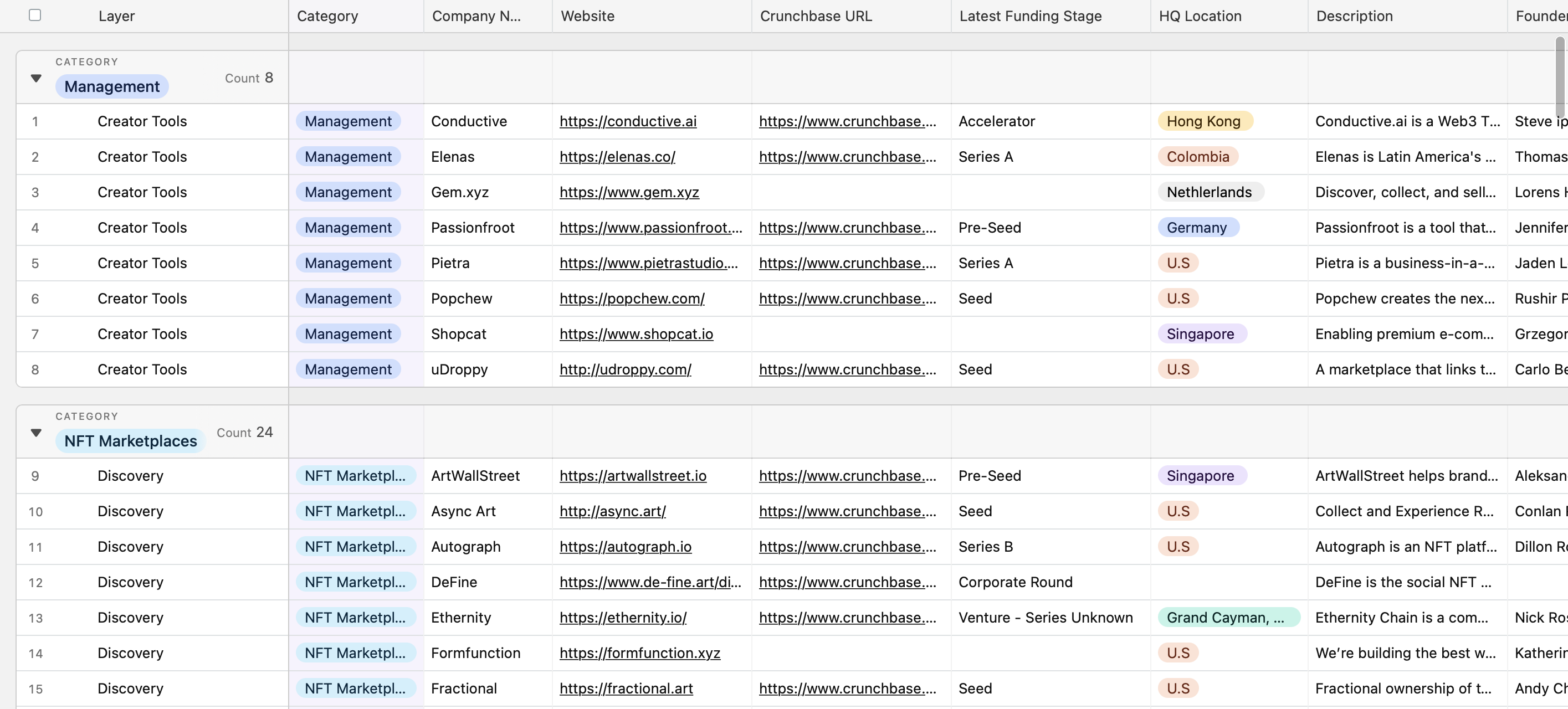Collapse the Management category group
The height and width of the screenshot is (709, 1568).
36,78
